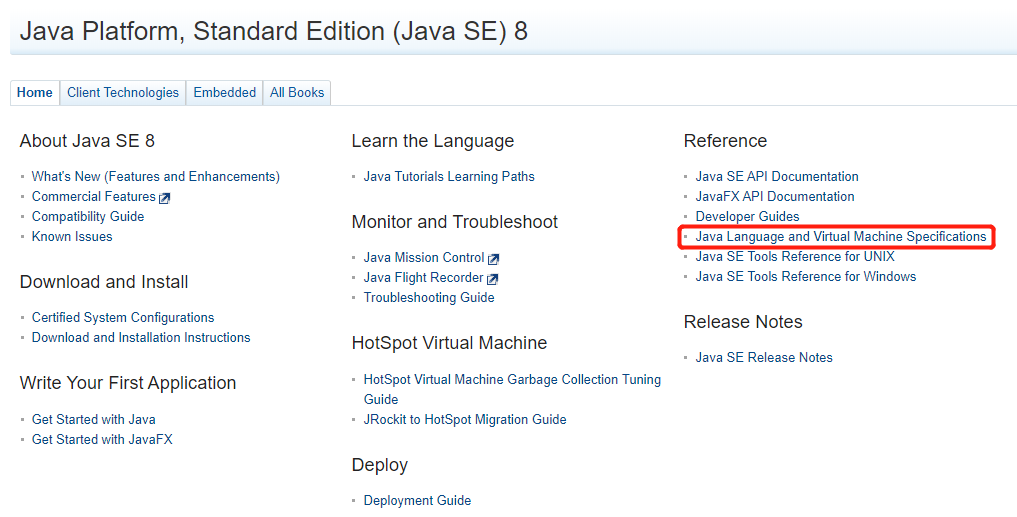
Task: Click external link icon beside Java Mission Control
Action: tap(494, 259)
